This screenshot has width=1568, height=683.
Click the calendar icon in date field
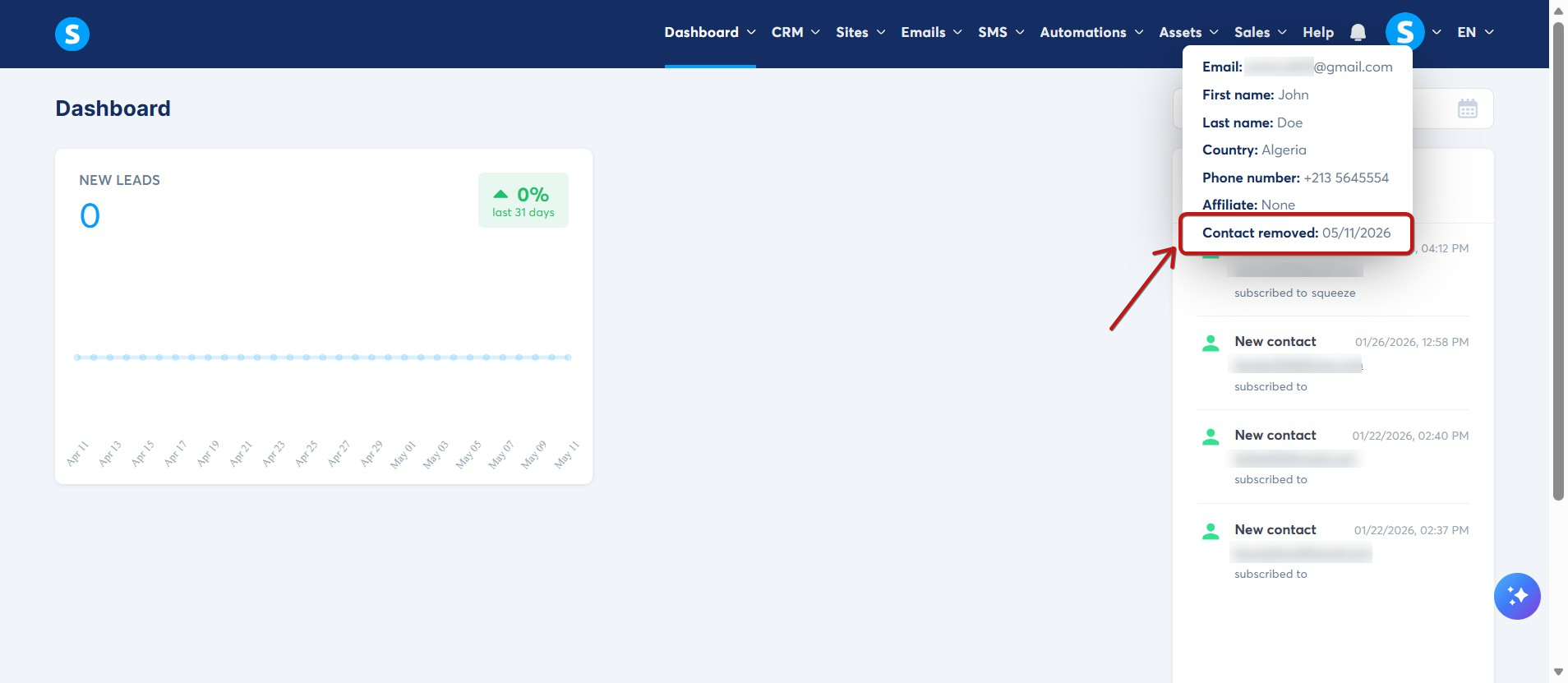tap(1468, 108)
